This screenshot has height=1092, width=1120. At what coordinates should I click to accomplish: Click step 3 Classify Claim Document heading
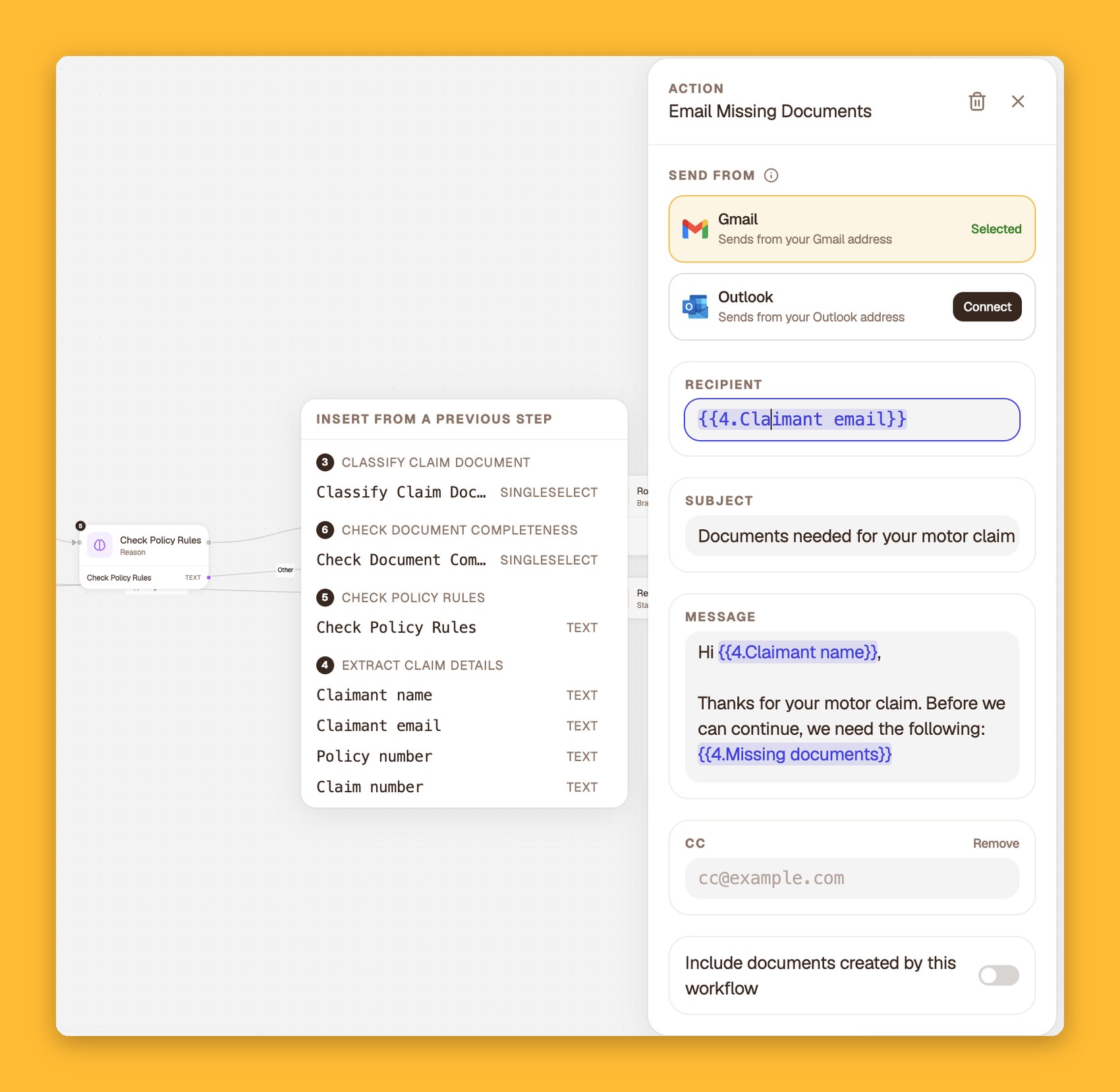coord(424,463)
